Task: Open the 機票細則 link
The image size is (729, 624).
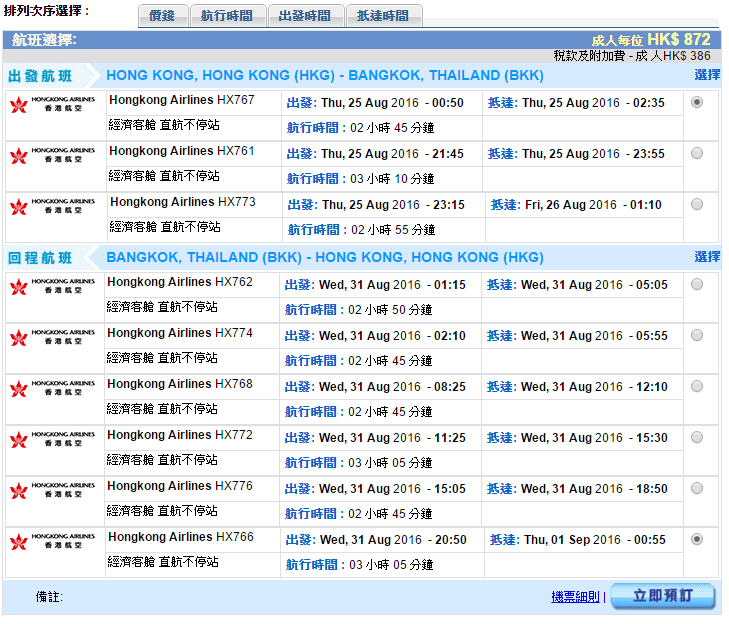Action: [575, 597]
